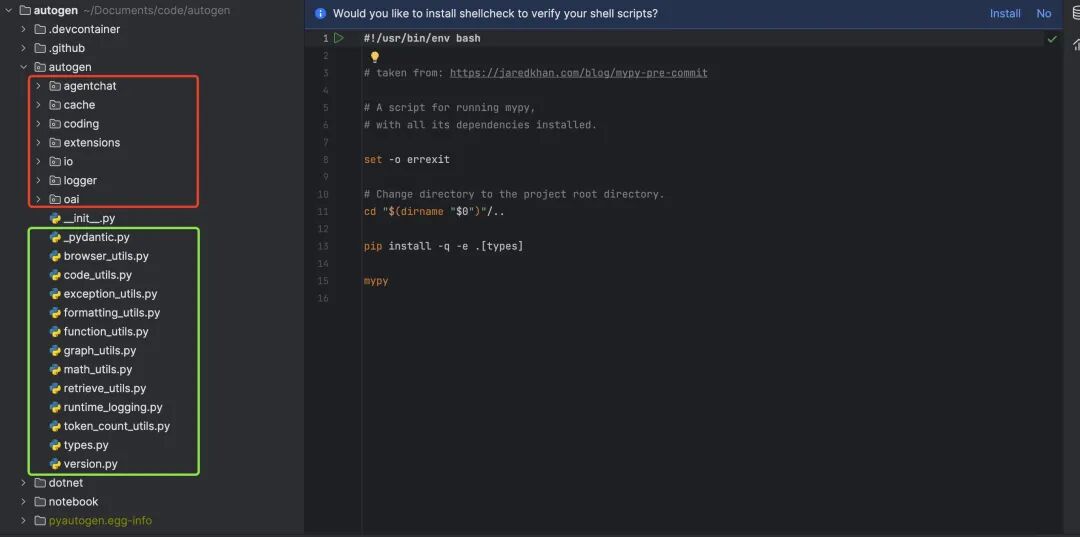Image resolution: width=1080 pixels, height=537 pixels.
Task: Click the green checkmark inspection icon
Action: point(1051,39)
